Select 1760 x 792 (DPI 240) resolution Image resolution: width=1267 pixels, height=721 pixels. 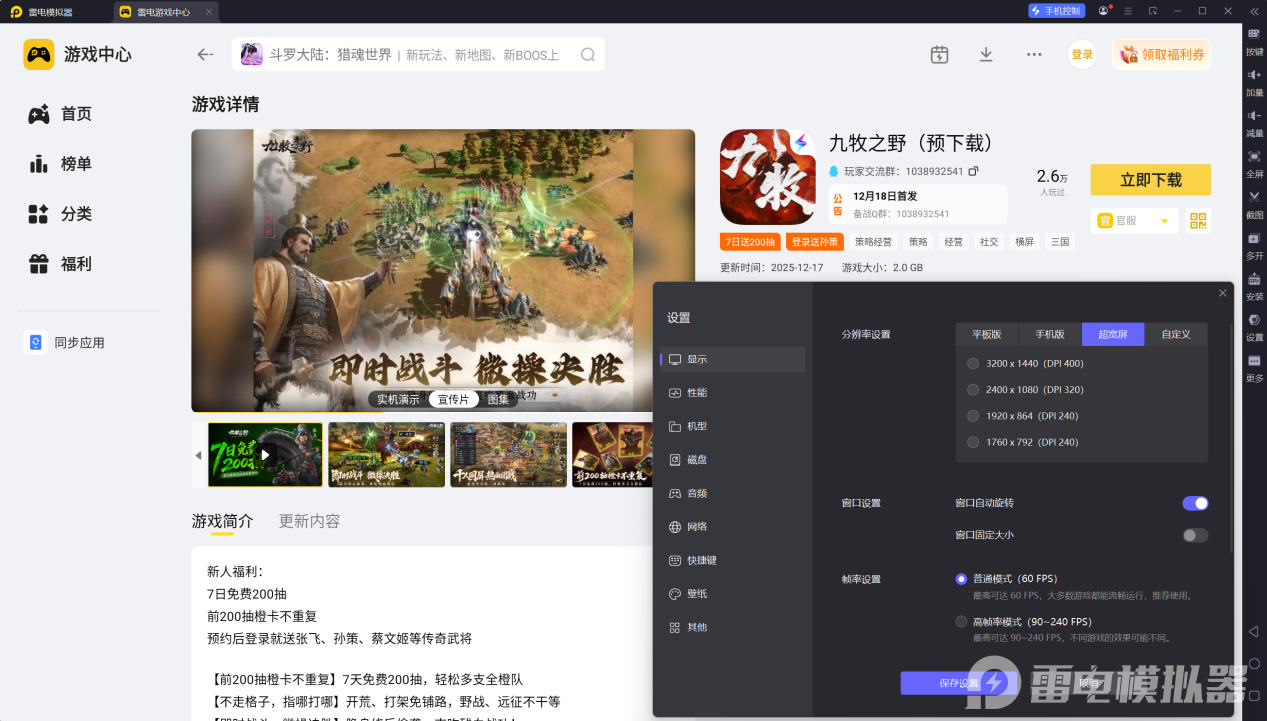(973, 442)
